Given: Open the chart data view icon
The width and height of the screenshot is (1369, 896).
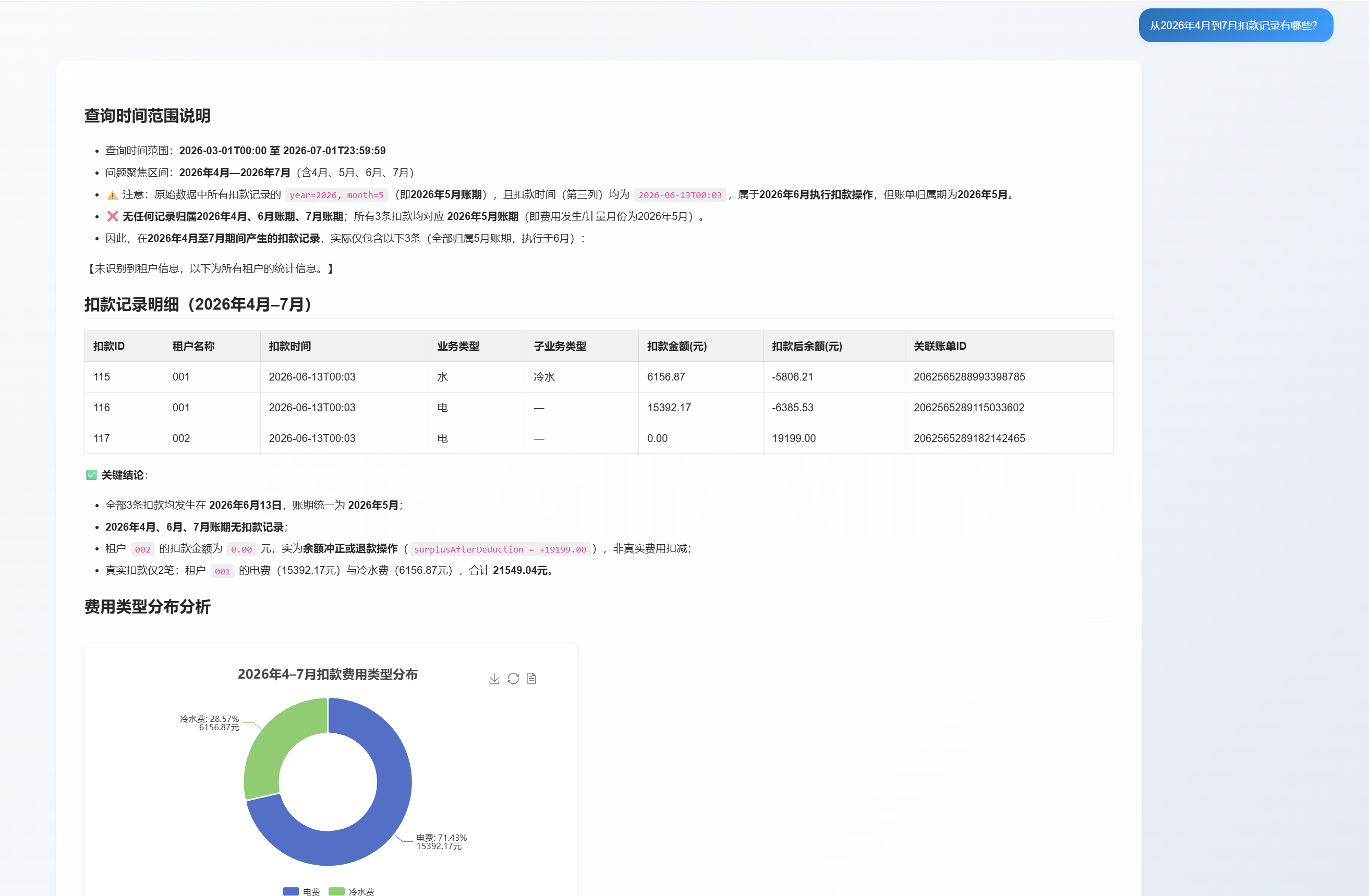Looking at the screenshot, I should pos(531,679).
